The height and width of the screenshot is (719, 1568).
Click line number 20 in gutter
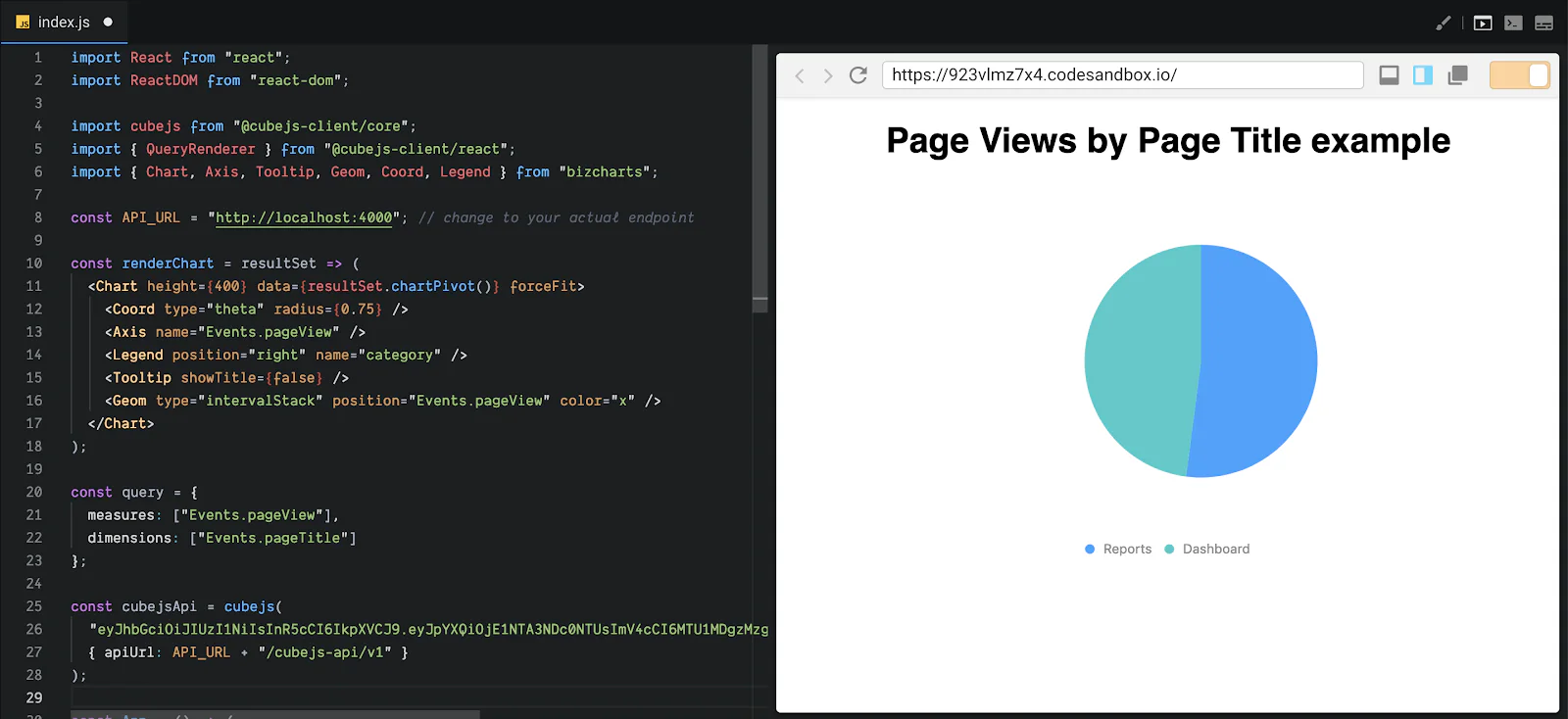pyautogui.click(x=34, y=492)
